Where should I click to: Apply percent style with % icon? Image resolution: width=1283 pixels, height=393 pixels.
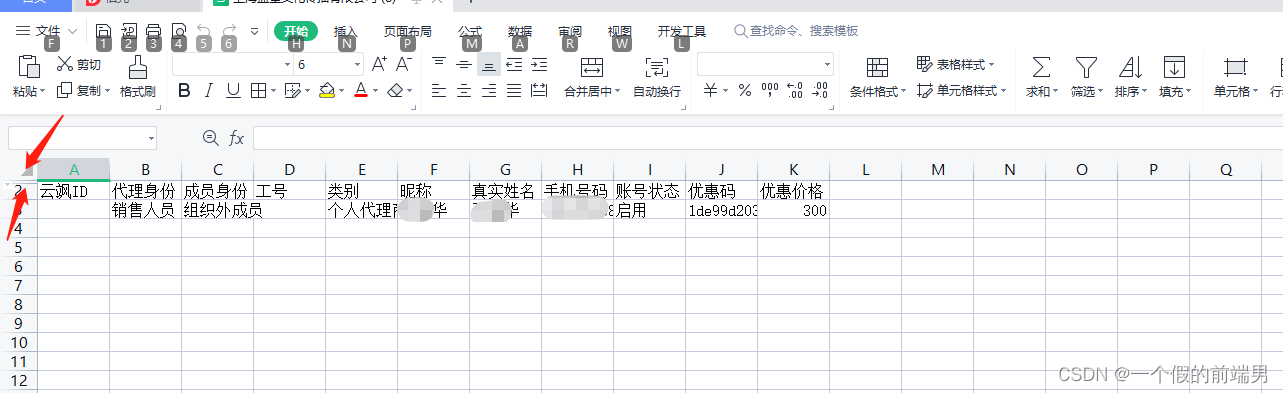coord(744,91)
